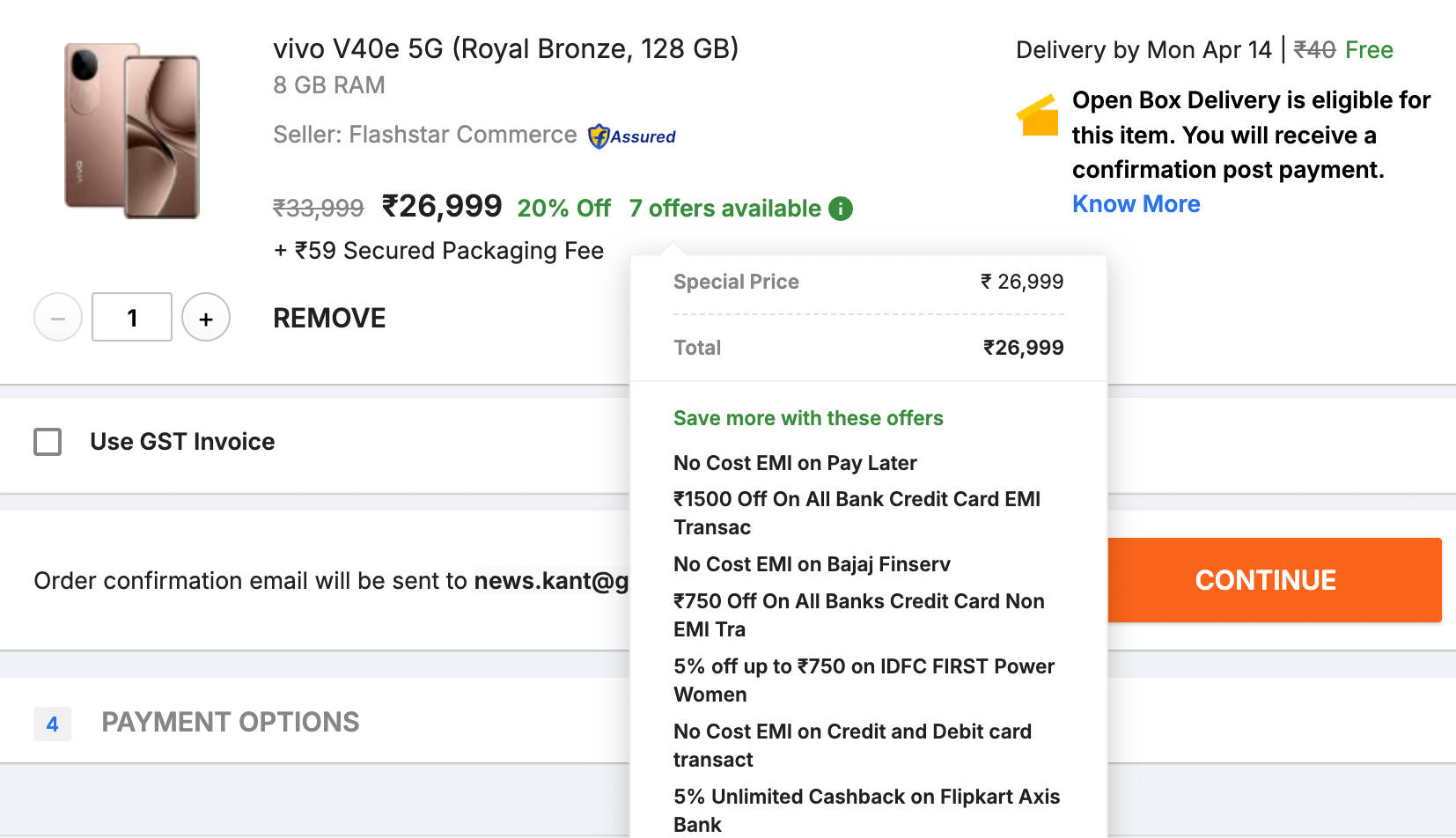Open the vivo V40e 5G product title
Viewport: 1456px width, 838px height.
(505, 49)
